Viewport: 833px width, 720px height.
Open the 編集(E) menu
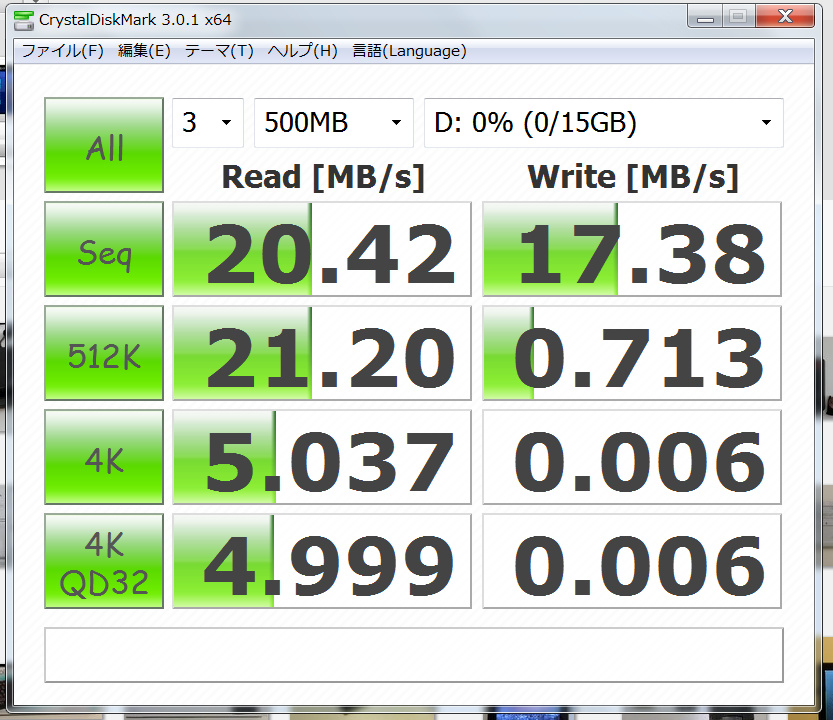click(144, 51)
